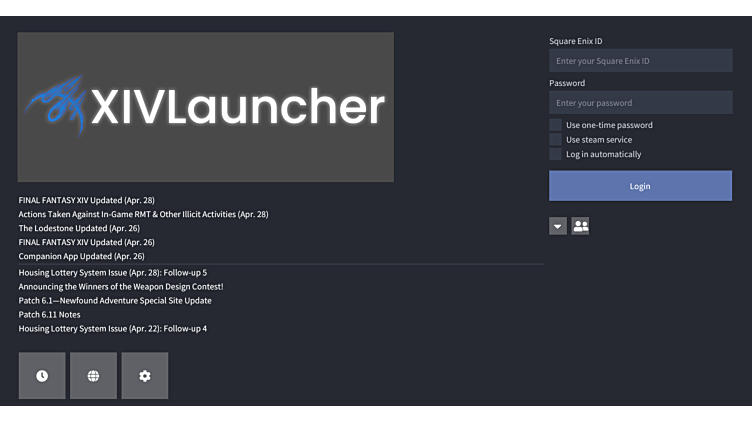Check Log in automatically option
752x423 pixels.
pos(555,154)
